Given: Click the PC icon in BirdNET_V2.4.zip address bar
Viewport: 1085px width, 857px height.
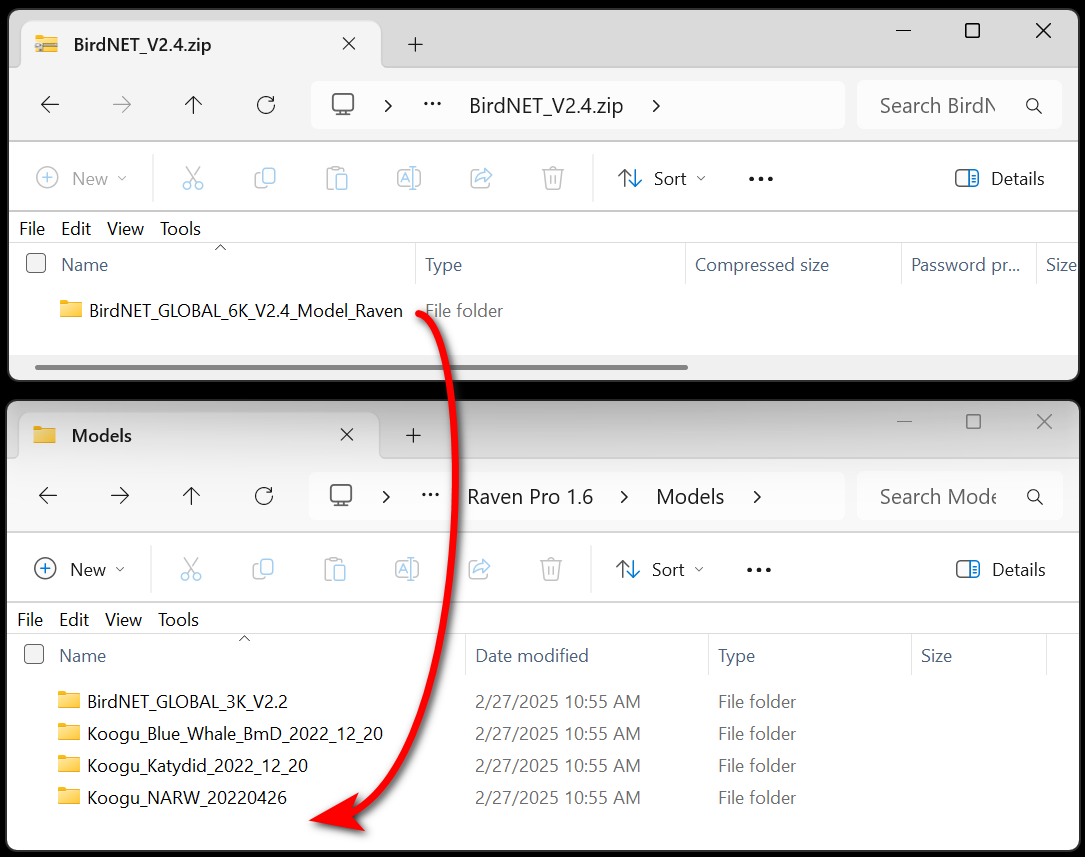Looking at the screenshot, I should click(343, 104).
